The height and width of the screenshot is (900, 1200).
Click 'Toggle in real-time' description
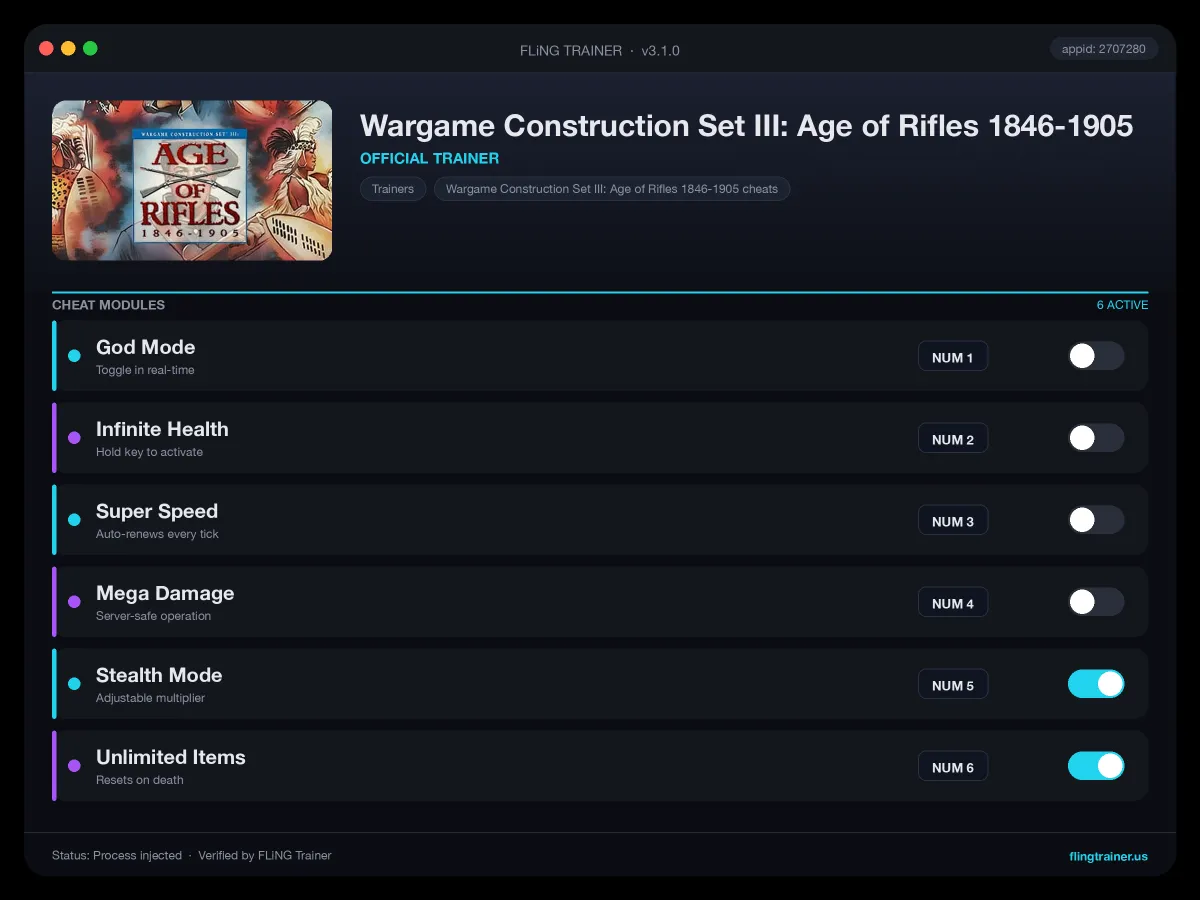click(x=145, y=370)
